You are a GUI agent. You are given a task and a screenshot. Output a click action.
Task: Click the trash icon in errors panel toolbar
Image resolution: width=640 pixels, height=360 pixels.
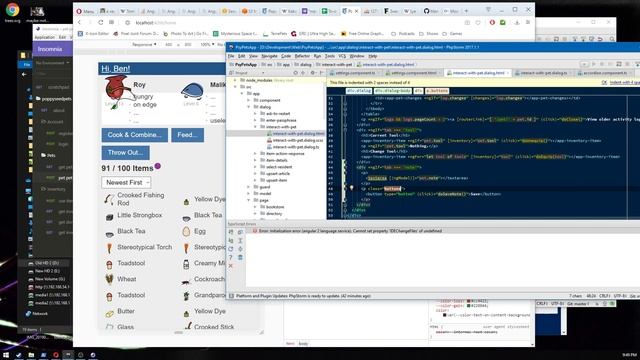(240, 258)
